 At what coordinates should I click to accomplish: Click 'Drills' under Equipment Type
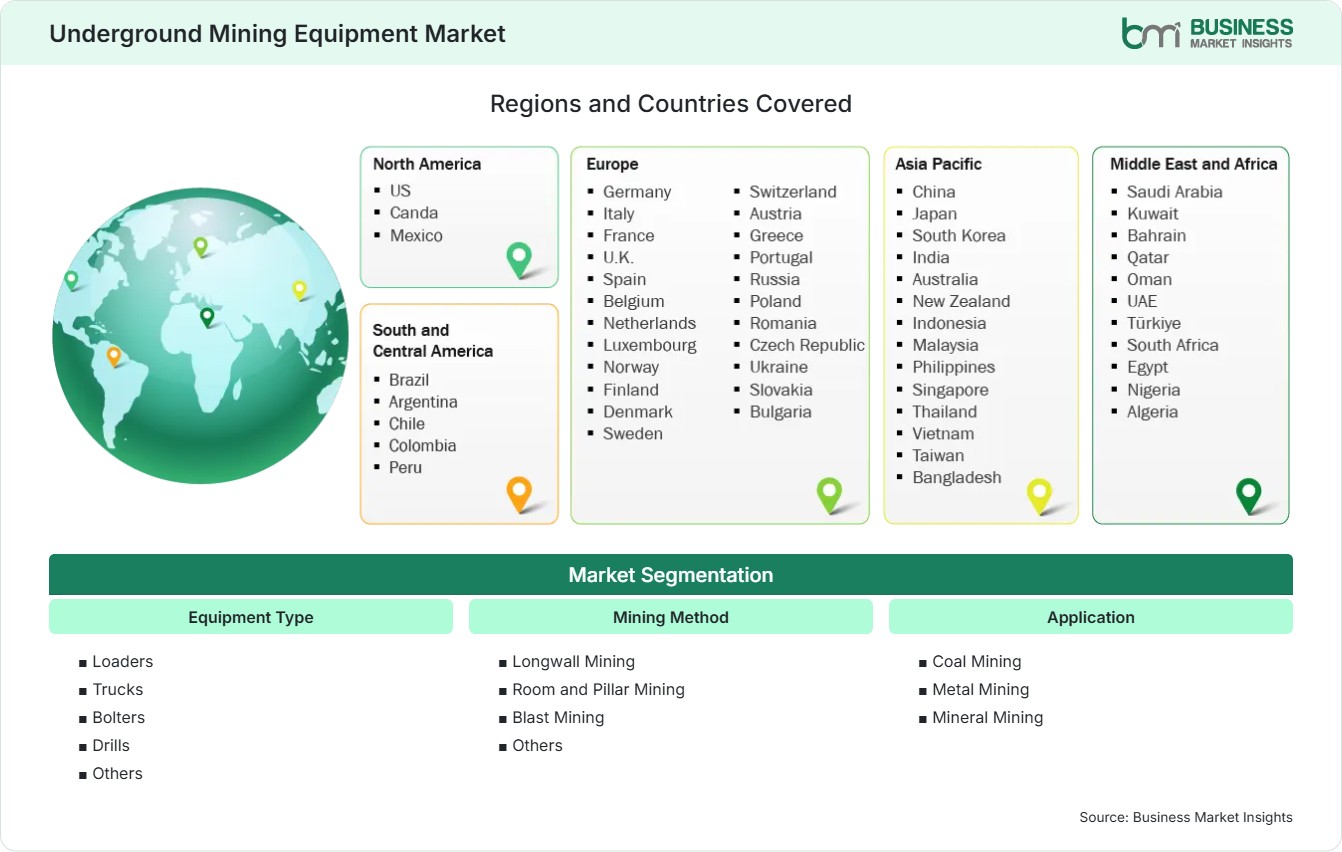[x=111, y=746]
